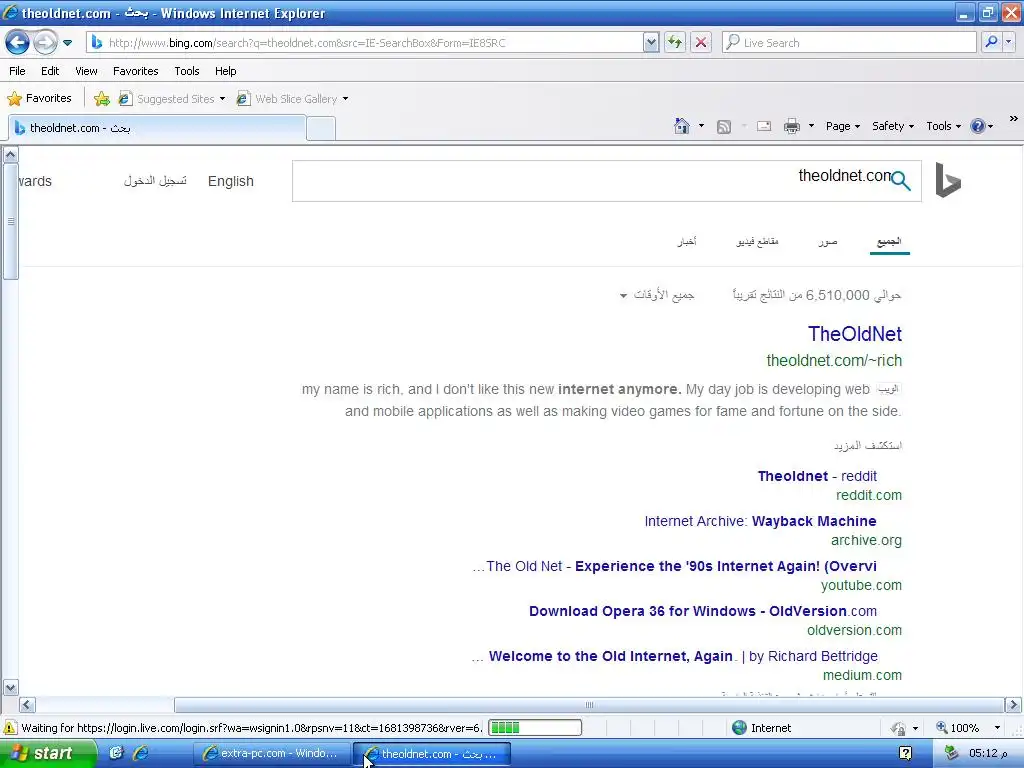Screen dimensions: 1024x768
Task: Click the New Tab button
Action: tap(321, 129)
